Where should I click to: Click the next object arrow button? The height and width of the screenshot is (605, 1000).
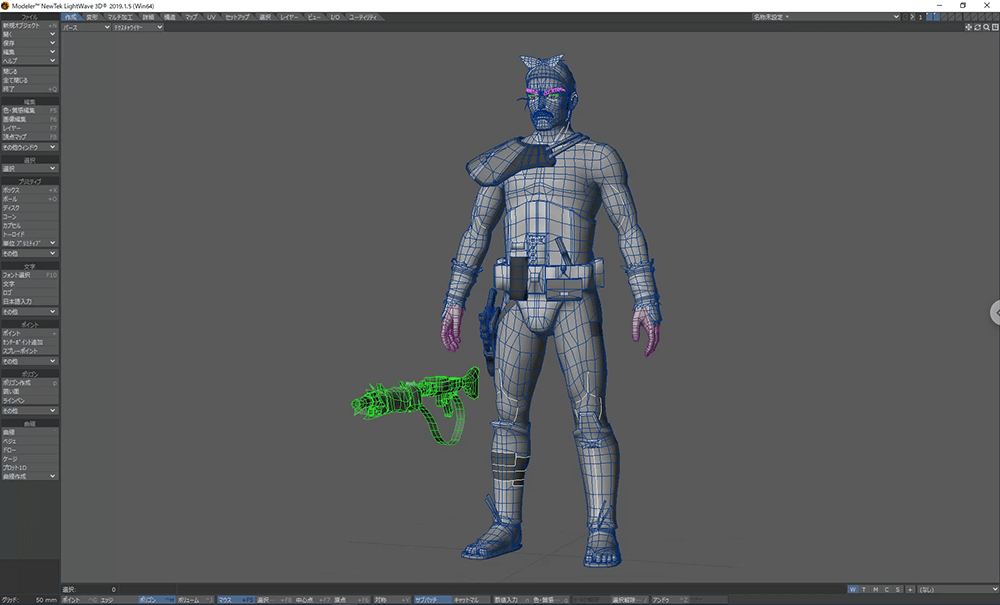point(912,17)
